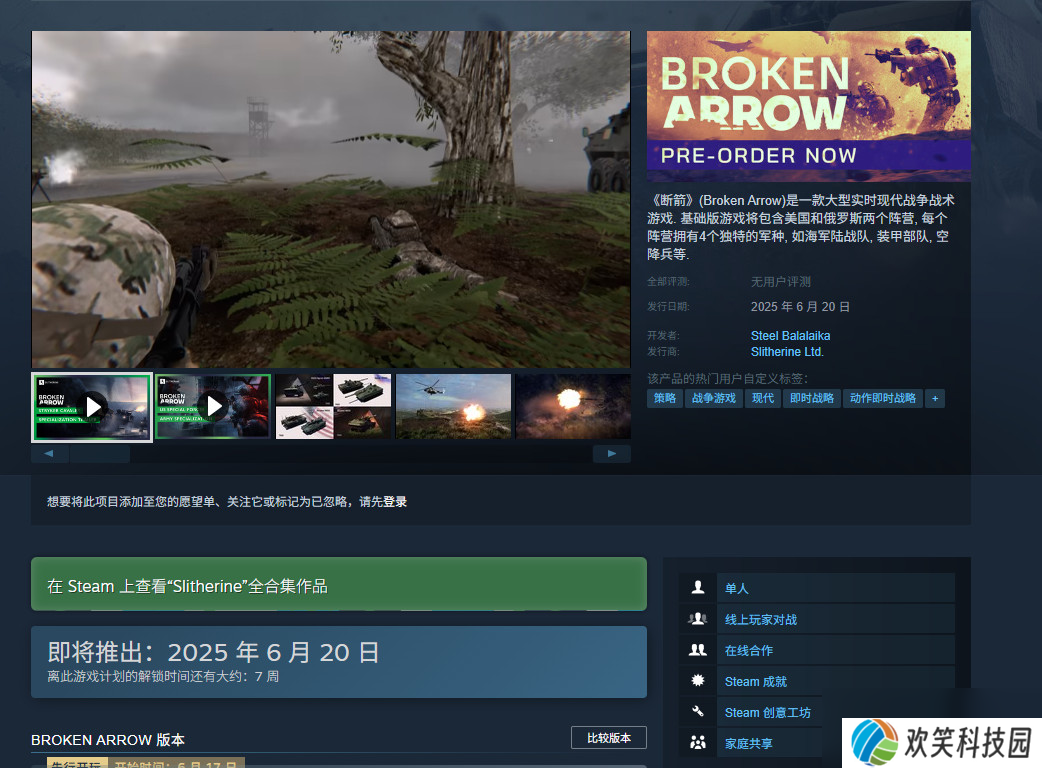Open the Steam 成就 feature link
The image size is (1042, 768).
click(756, 682)
